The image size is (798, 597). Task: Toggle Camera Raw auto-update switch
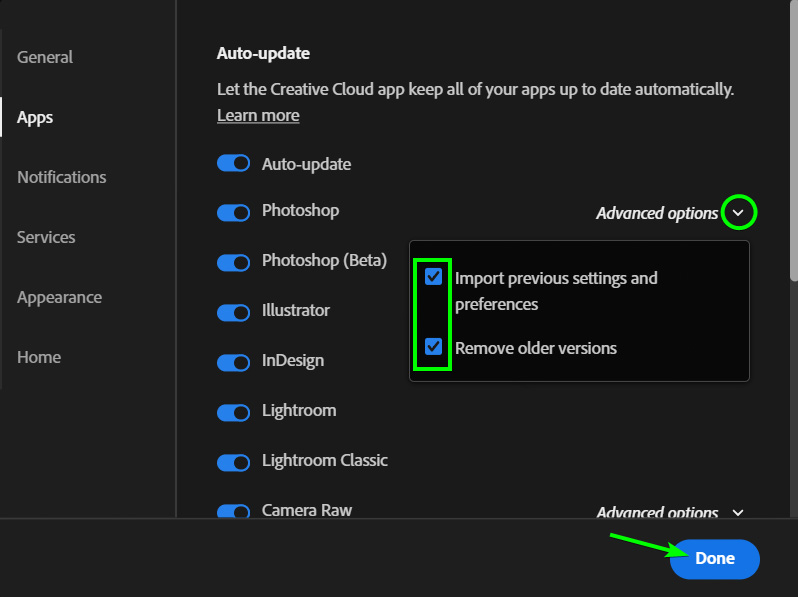click(233, 511)
